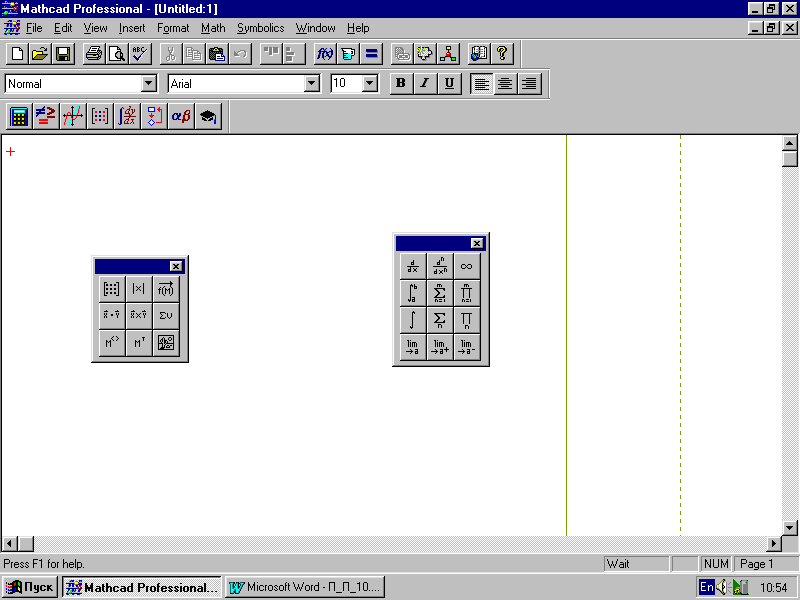
Task: Insert the cross product operator
Action: 139,315
